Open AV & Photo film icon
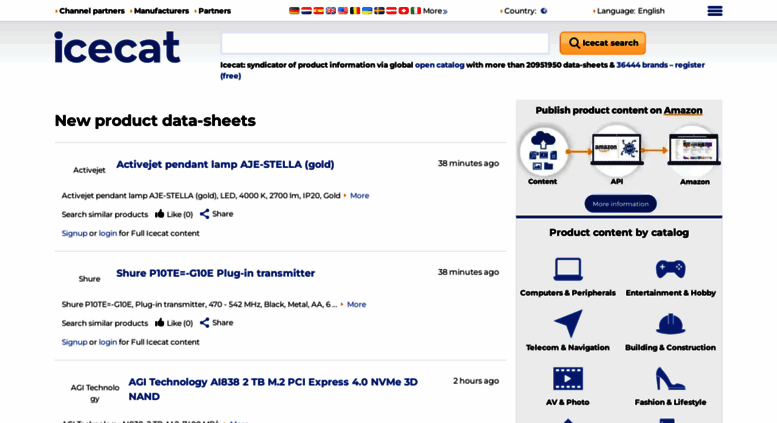This screenshot has height=423, width=777. [568, 378]
